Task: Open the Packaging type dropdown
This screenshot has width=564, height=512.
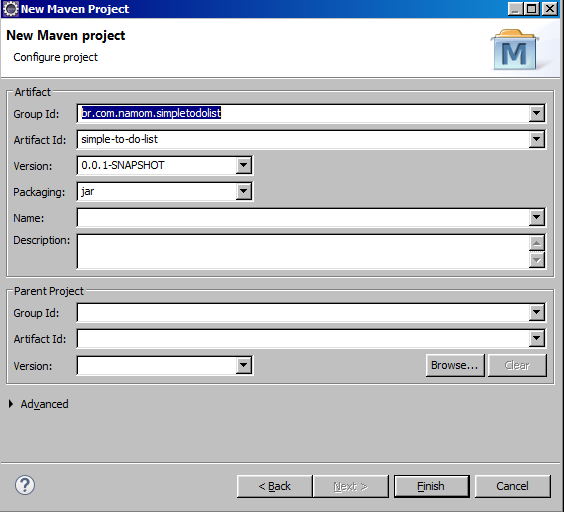Action: pos(244,191)
